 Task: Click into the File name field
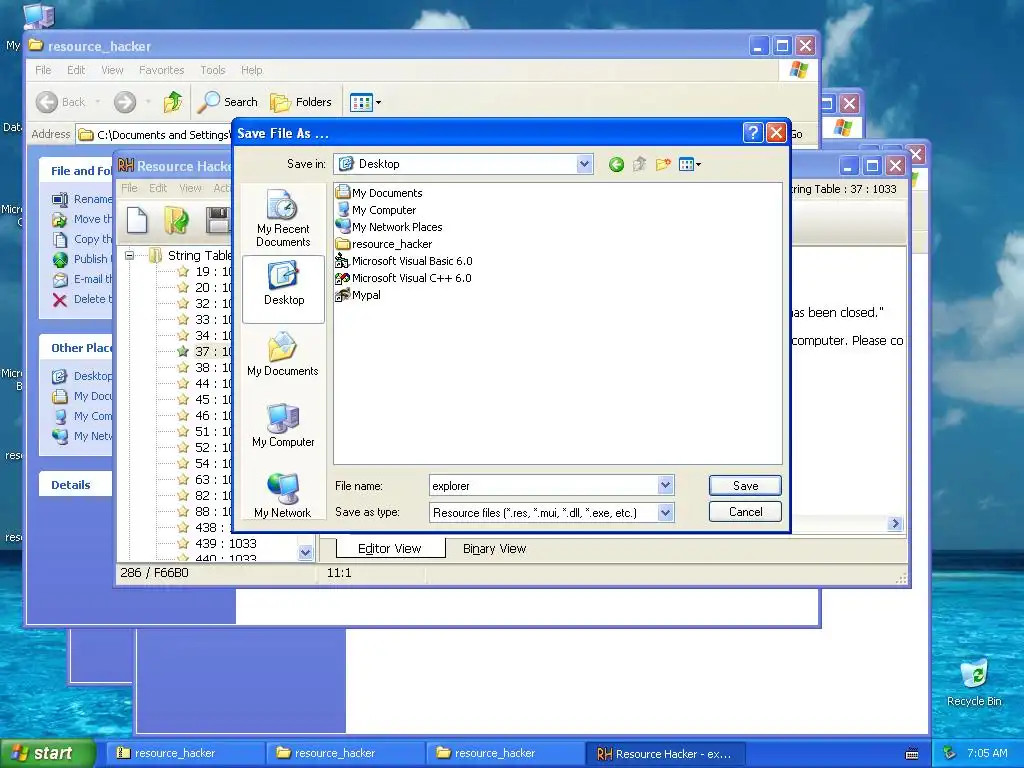pyautogui.click(x=543, y=485)
